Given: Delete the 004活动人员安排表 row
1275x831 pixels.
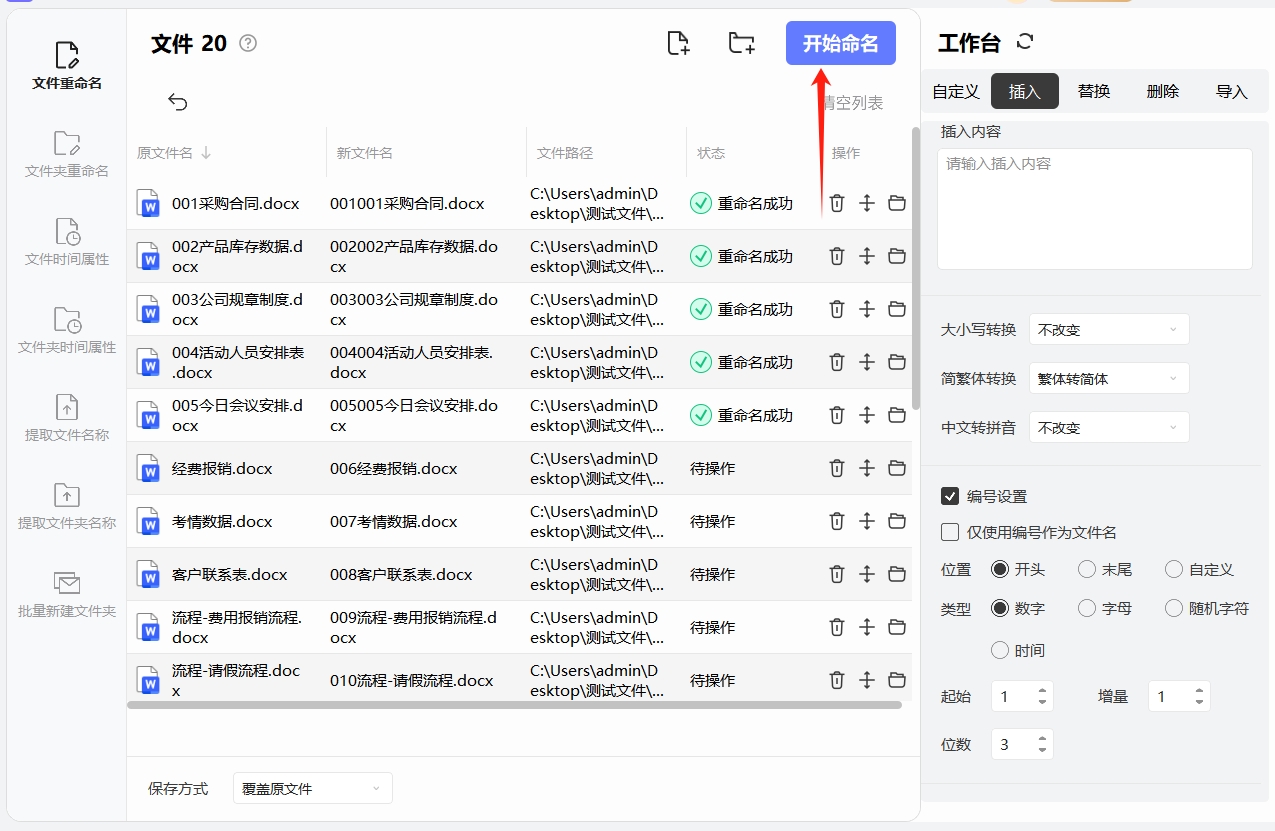Looking at the screenshot, I should pyautogui.click(x=837, y=362).
